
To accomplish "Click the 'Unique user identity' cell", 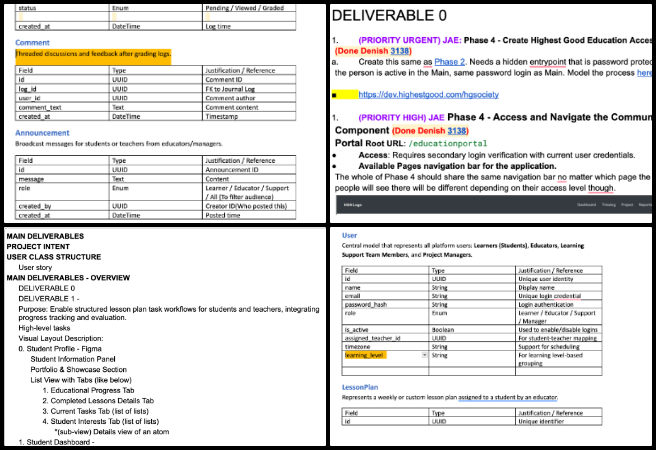I will [x=559, y=279].
